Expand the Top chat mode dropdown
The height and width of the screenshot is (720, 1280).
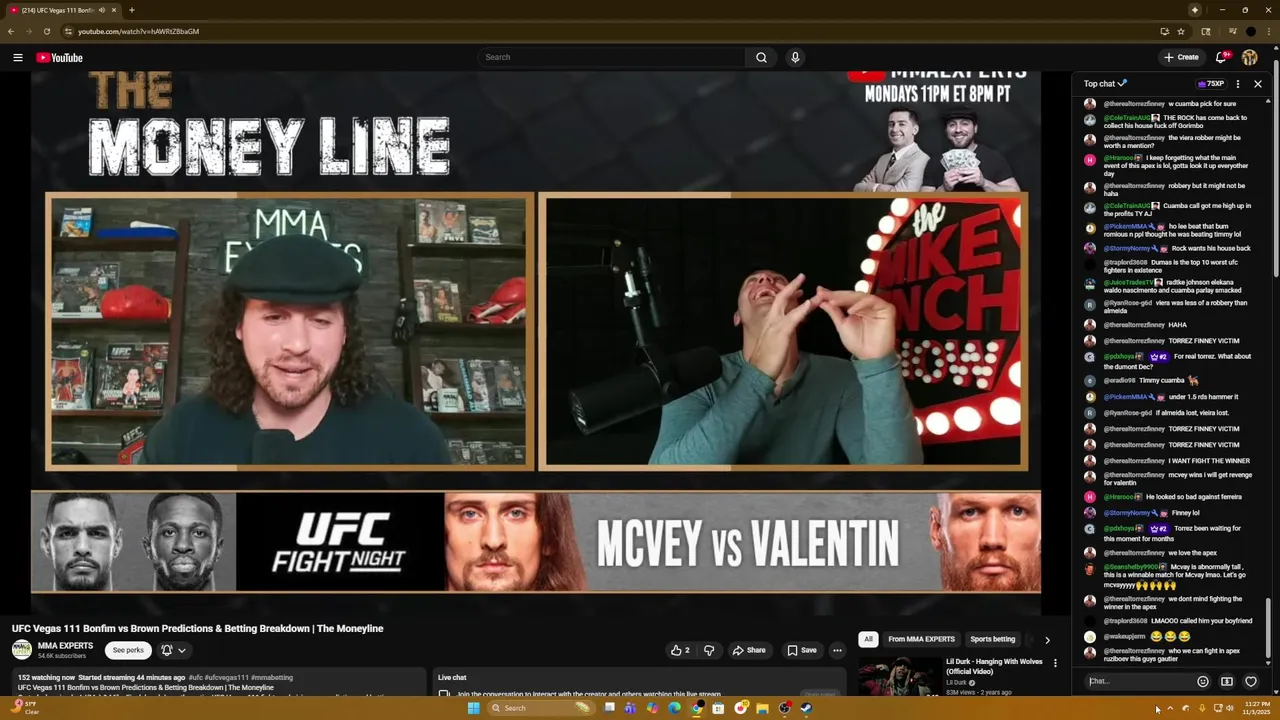[1105, 84]
